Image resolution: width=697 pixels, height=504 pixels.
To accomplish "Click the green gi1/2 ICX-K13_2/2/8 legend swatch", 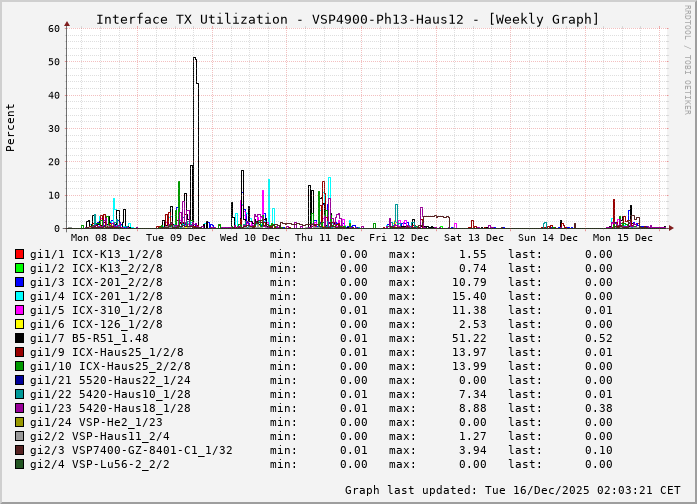I will click(19, 269).
